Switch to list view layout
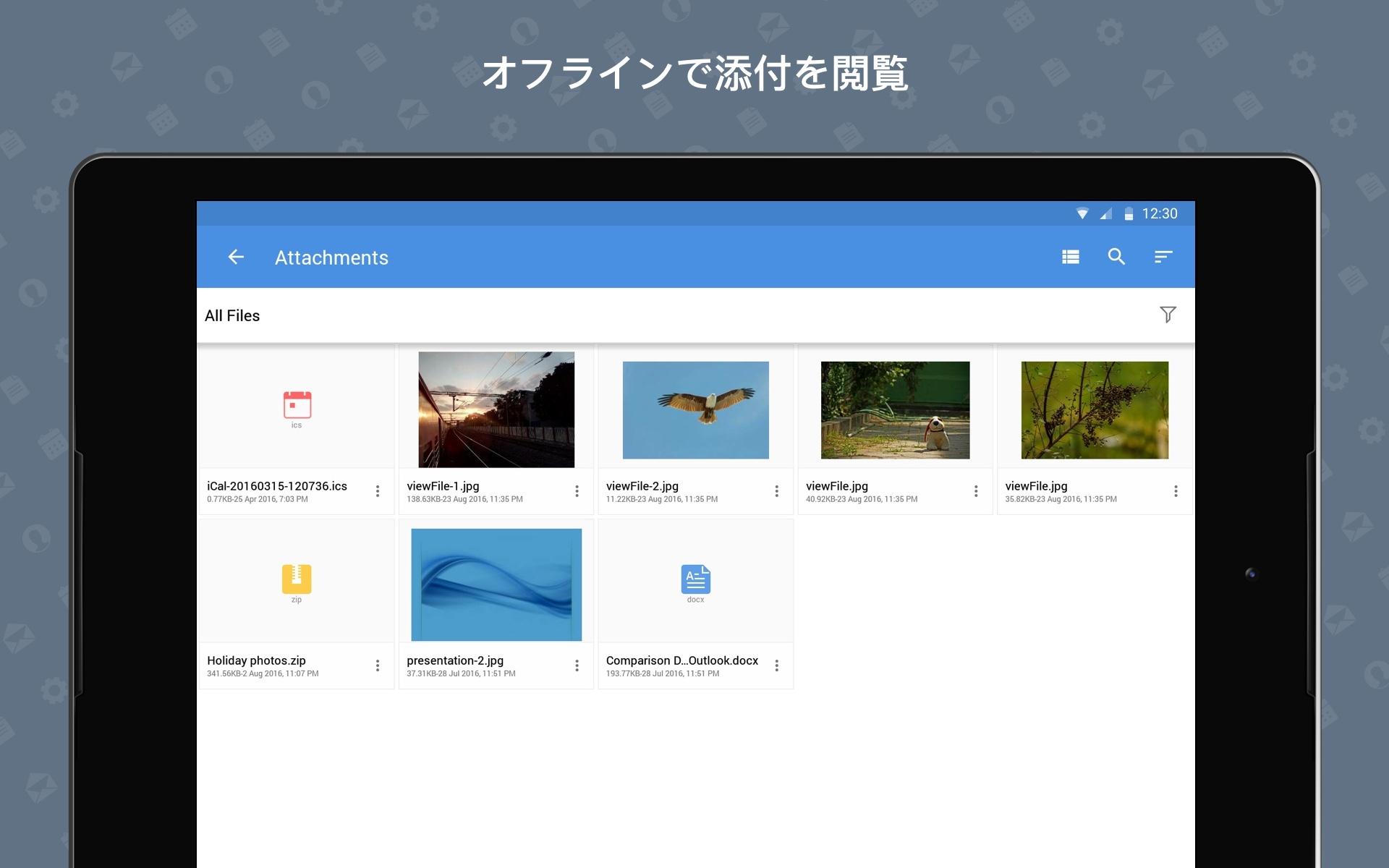 click(1071, 257)
